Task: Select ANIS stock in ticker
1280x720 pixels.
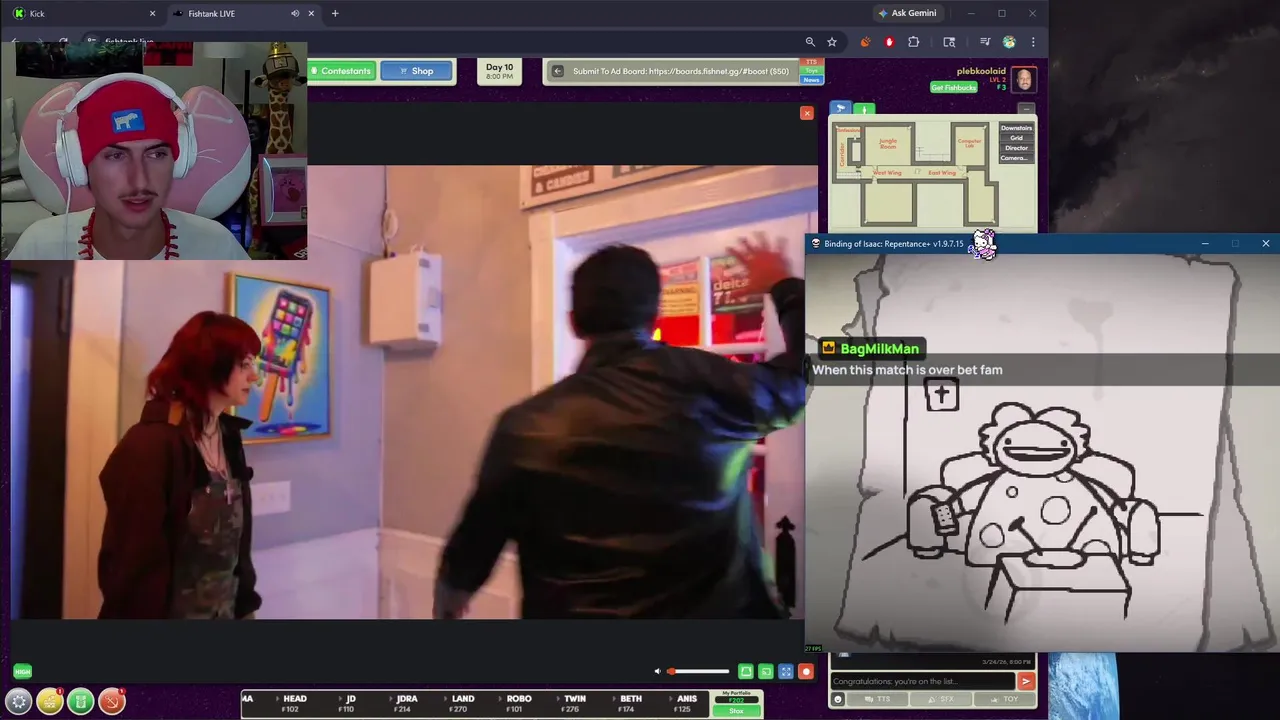Action: [686, 704]
